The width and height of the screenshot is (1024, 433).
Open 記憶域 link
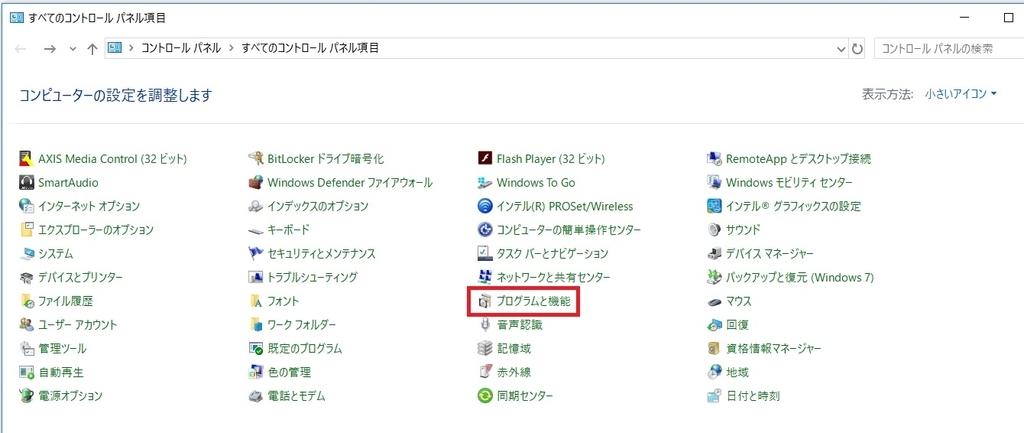513,348
